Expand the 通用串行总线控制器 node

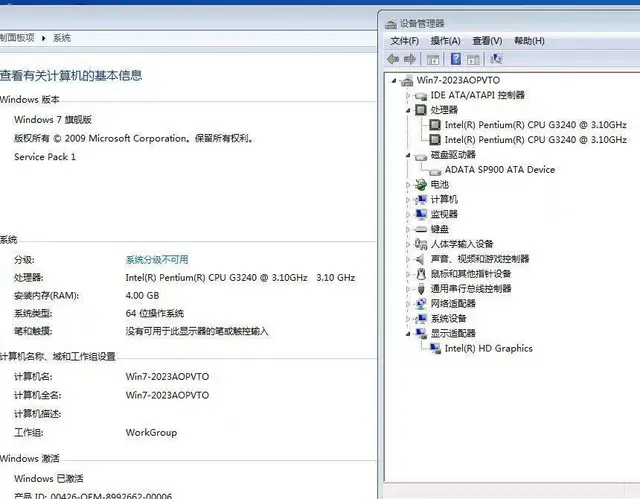pos(408,289)
